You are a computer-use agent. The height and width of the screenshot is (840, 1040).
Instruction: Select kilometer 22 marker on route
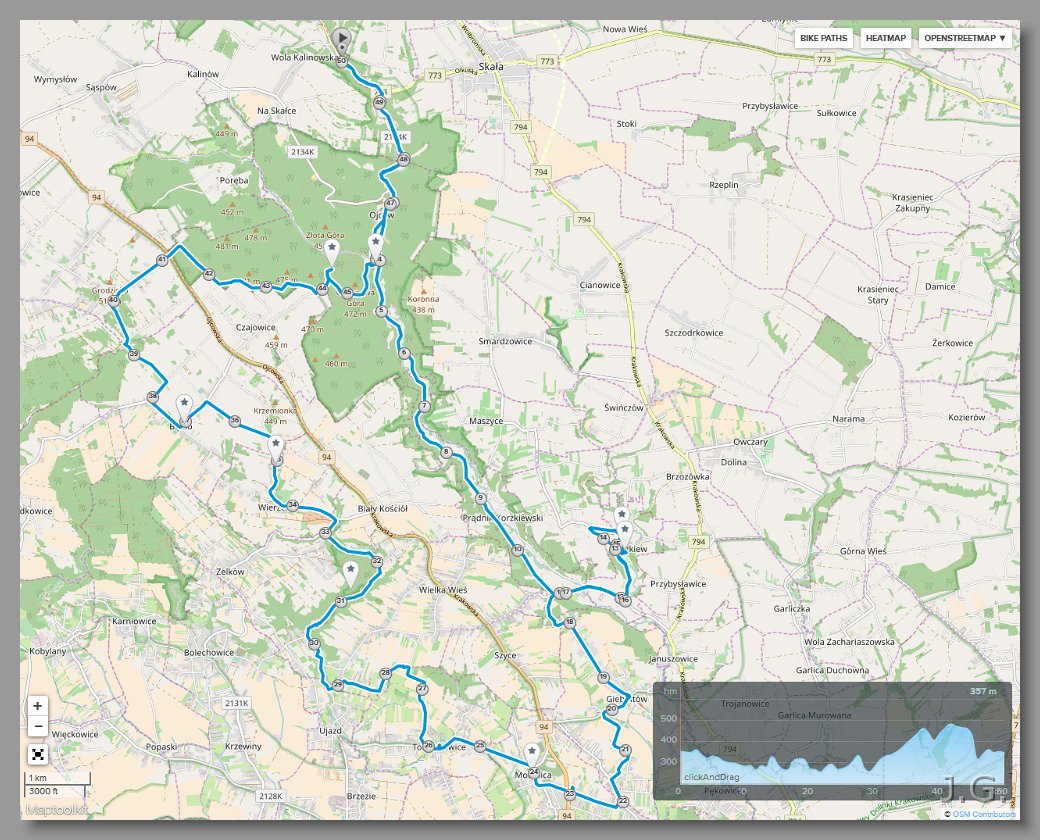coord(622,801)
